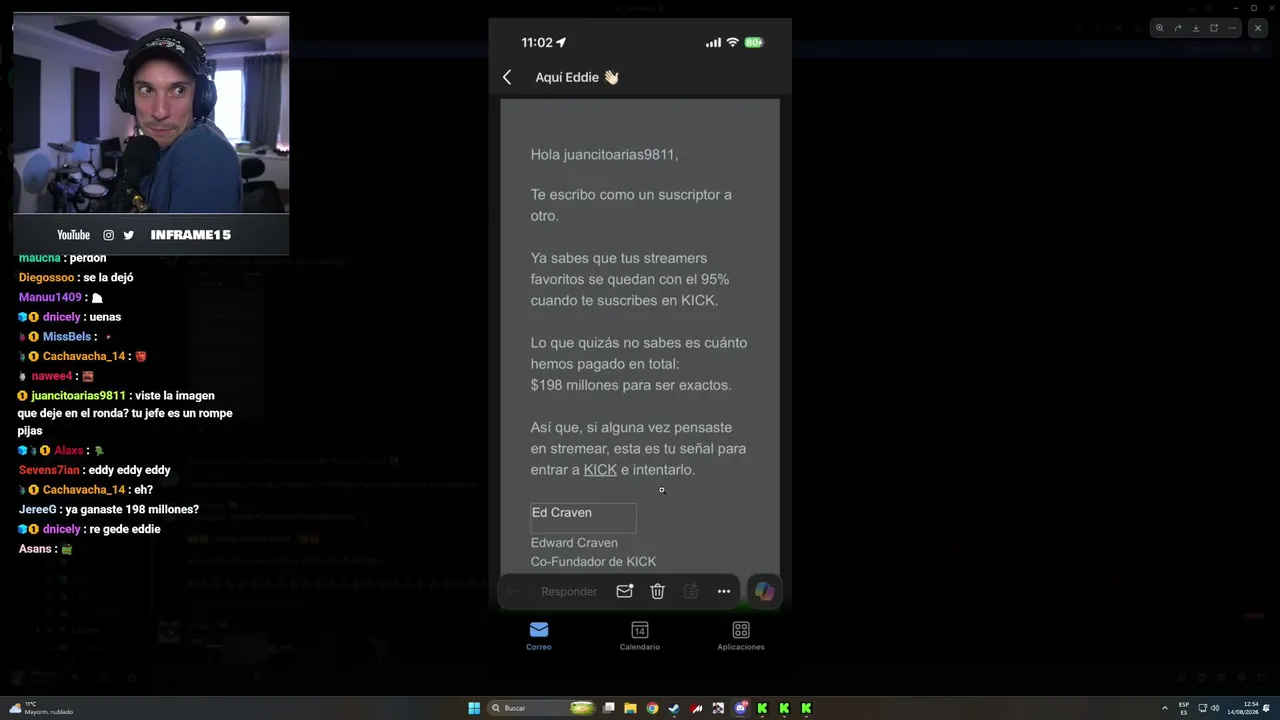Open the Copilot icon in the email toolbar
This screenshot has width=1280, height=720.
764,591
